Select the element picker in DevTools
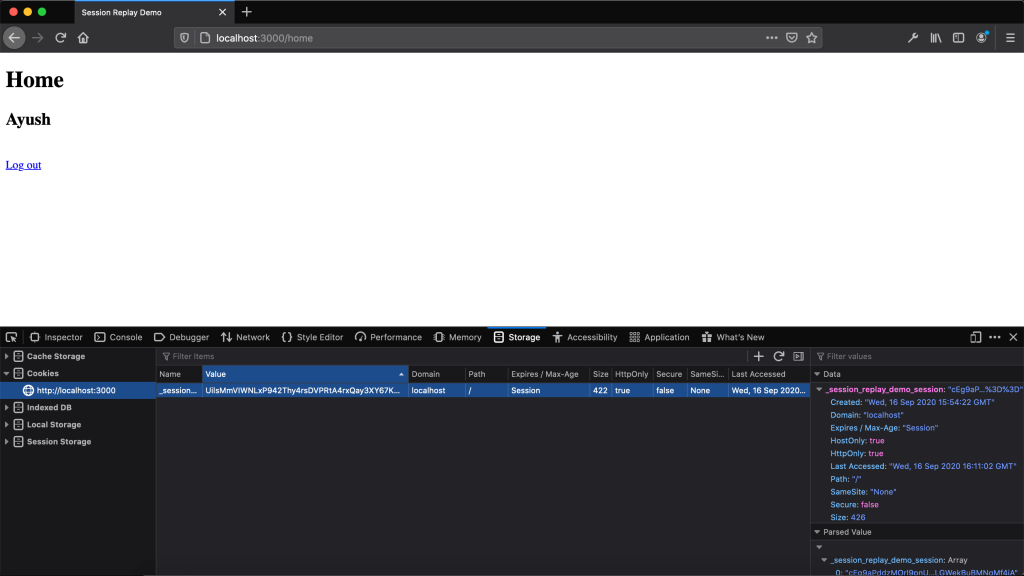Image resolution: width=1024 pixels, height=576 pixels. point(10,337)
